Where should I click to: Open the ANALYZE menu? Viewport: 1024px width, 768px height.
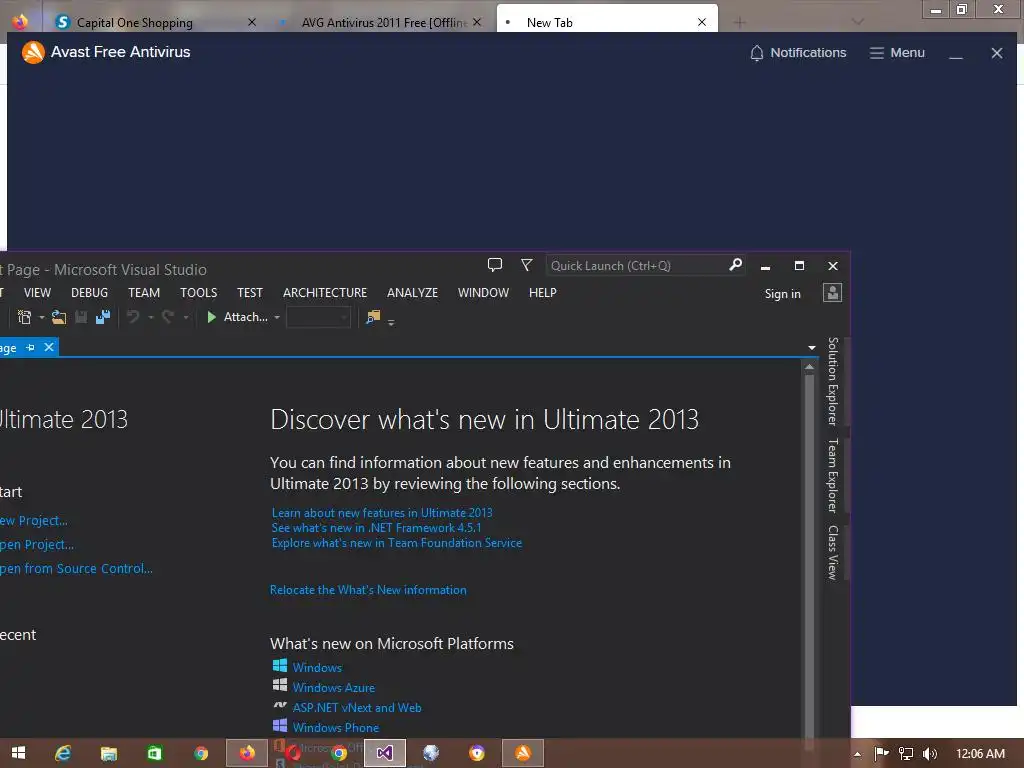[412, 293]
